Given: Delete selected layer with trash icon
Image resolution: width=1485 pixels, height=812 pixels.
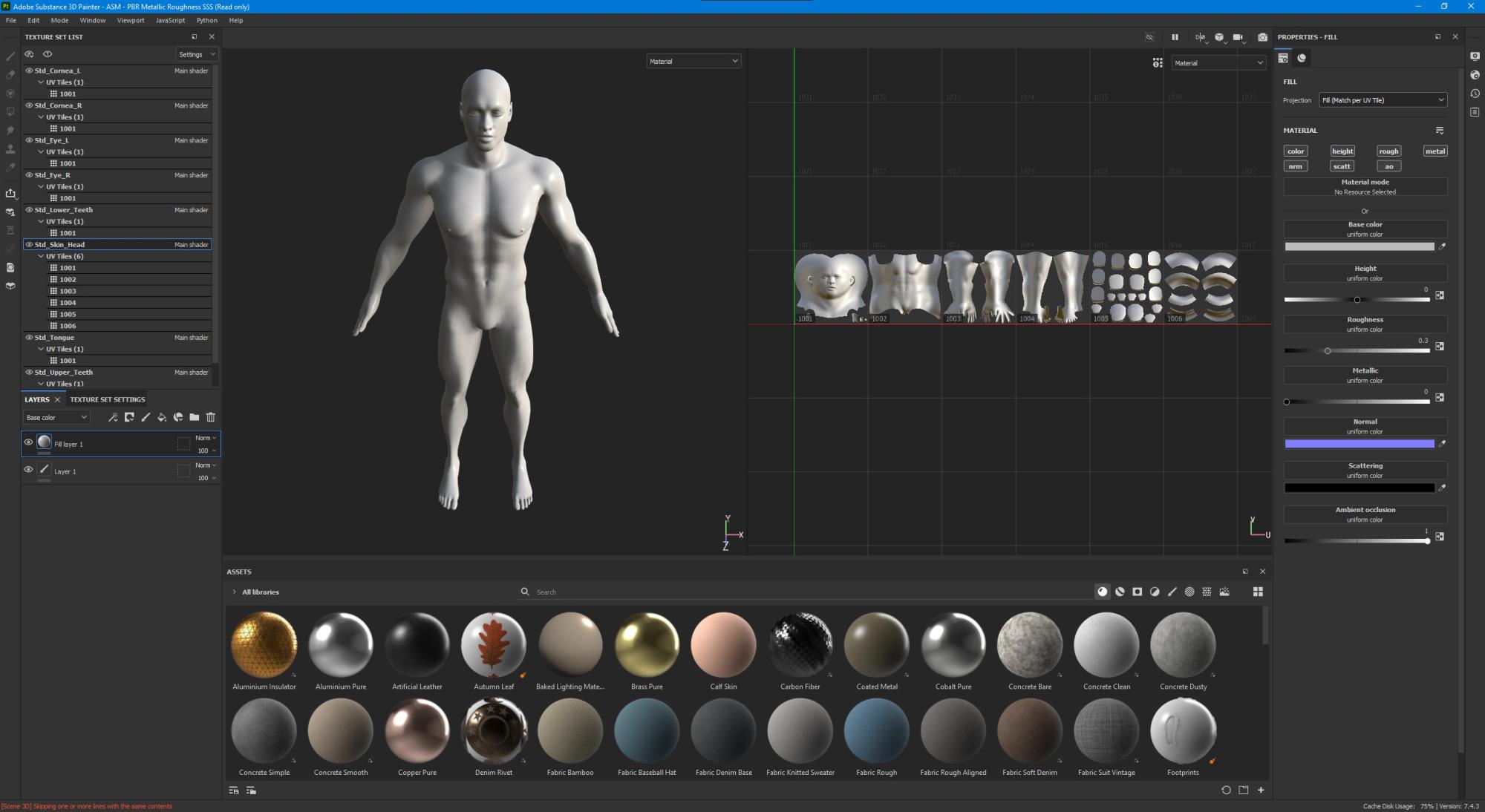Looking at the screenshot, I should point(211,417).
